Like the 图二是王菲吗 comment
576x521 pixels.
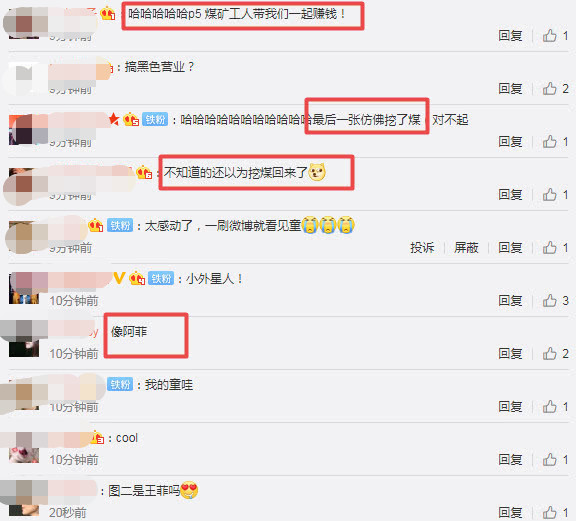550,512
